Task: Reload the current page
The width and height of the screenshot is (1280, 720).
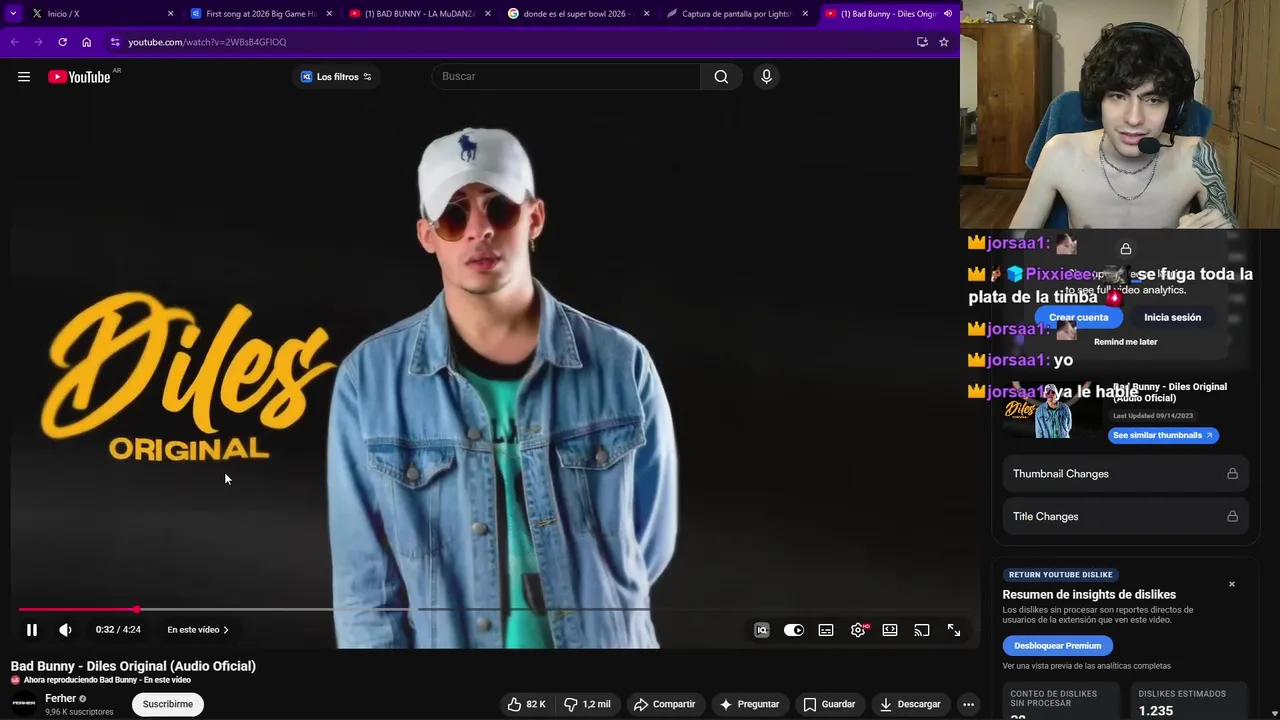Action: [62, 42]
